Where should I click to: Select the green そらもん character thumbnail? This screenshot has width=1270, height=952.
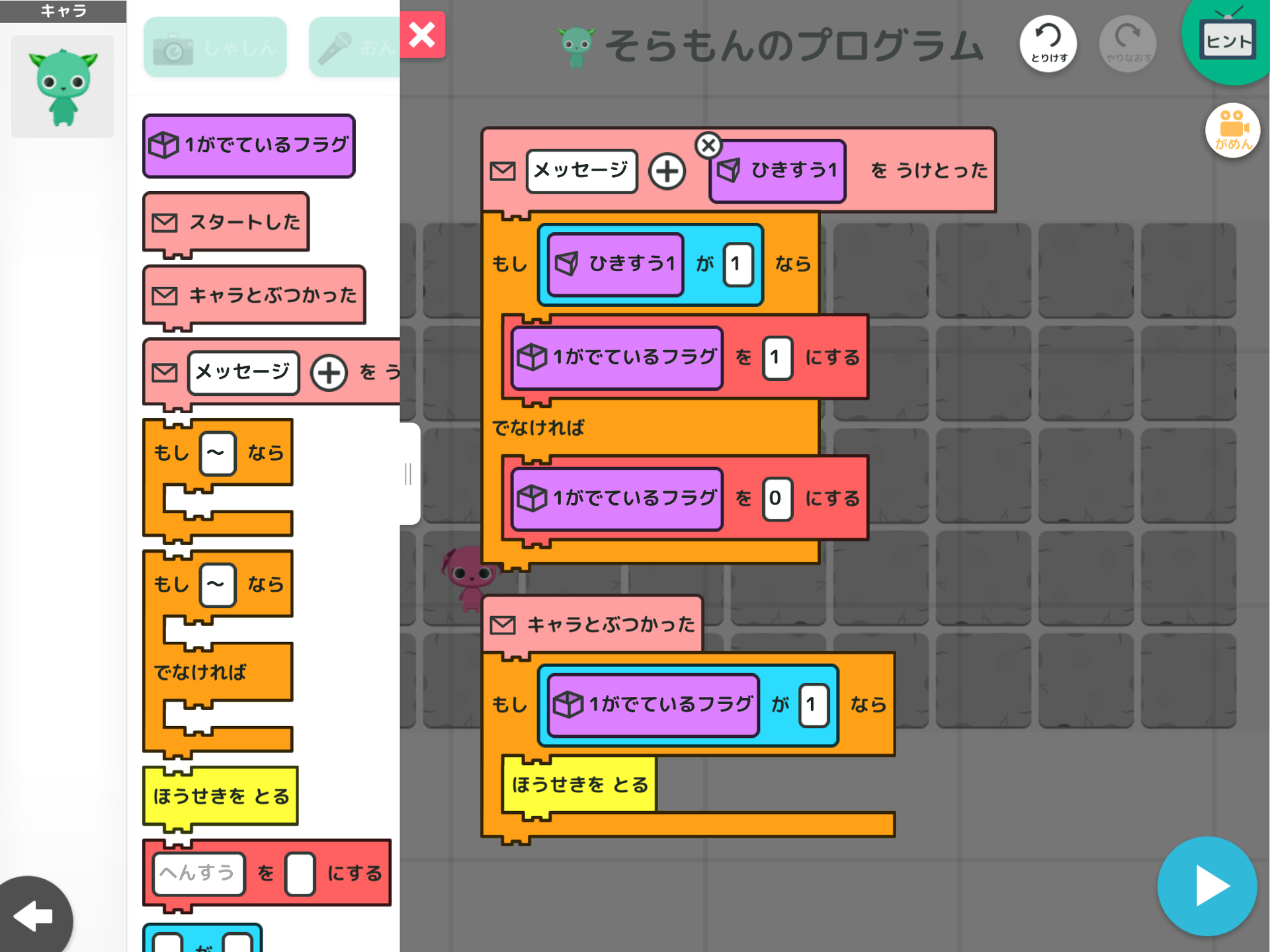[x=63, y=87]
